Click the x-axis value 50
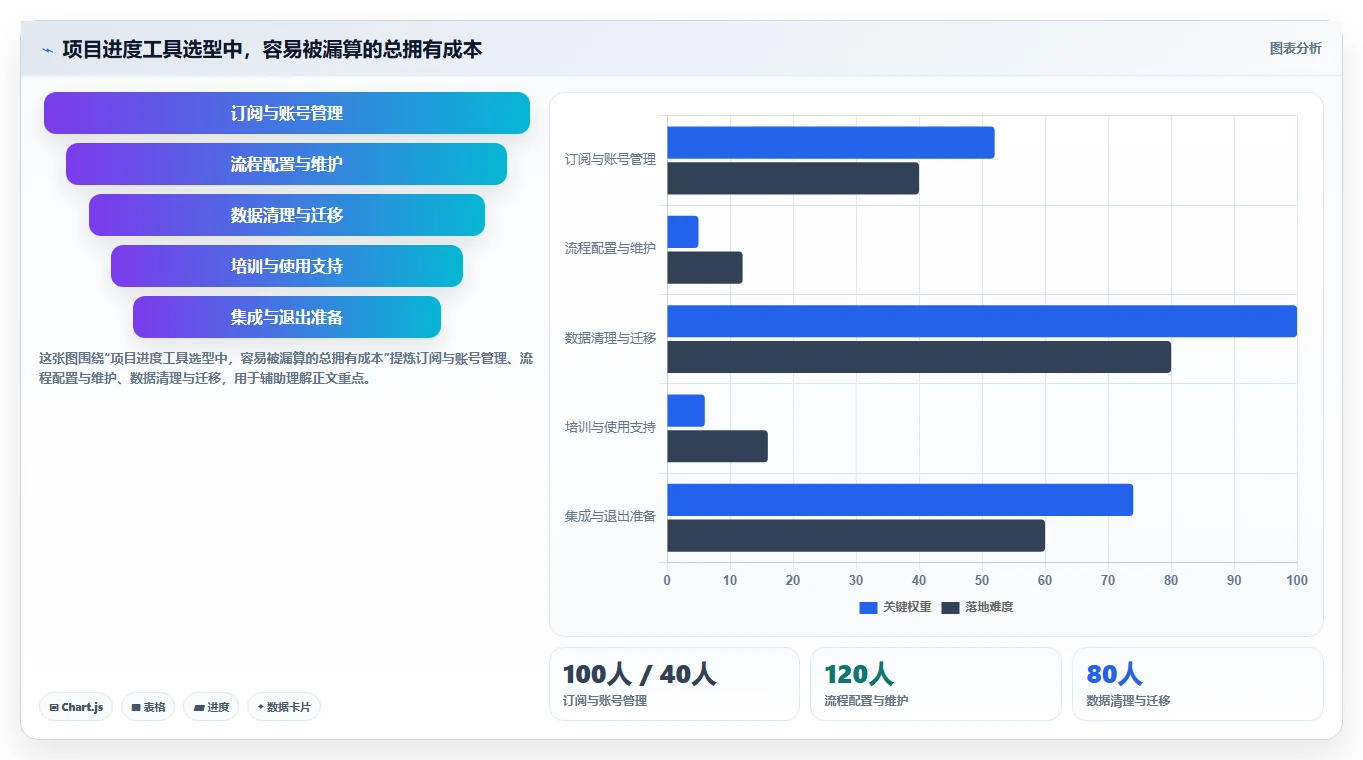Image resolution: width=1363 pixels, height=760 pixels. click(982, 581)
